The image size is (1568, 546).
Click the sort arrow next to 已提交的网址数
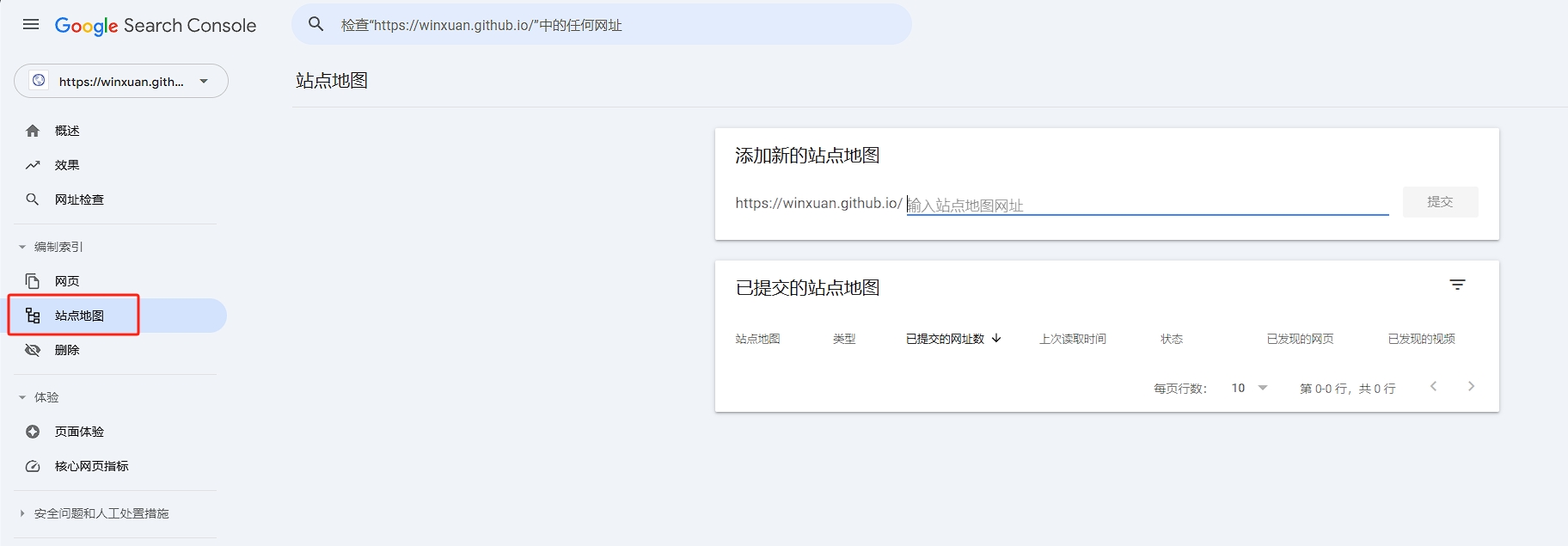coord(996,338)
